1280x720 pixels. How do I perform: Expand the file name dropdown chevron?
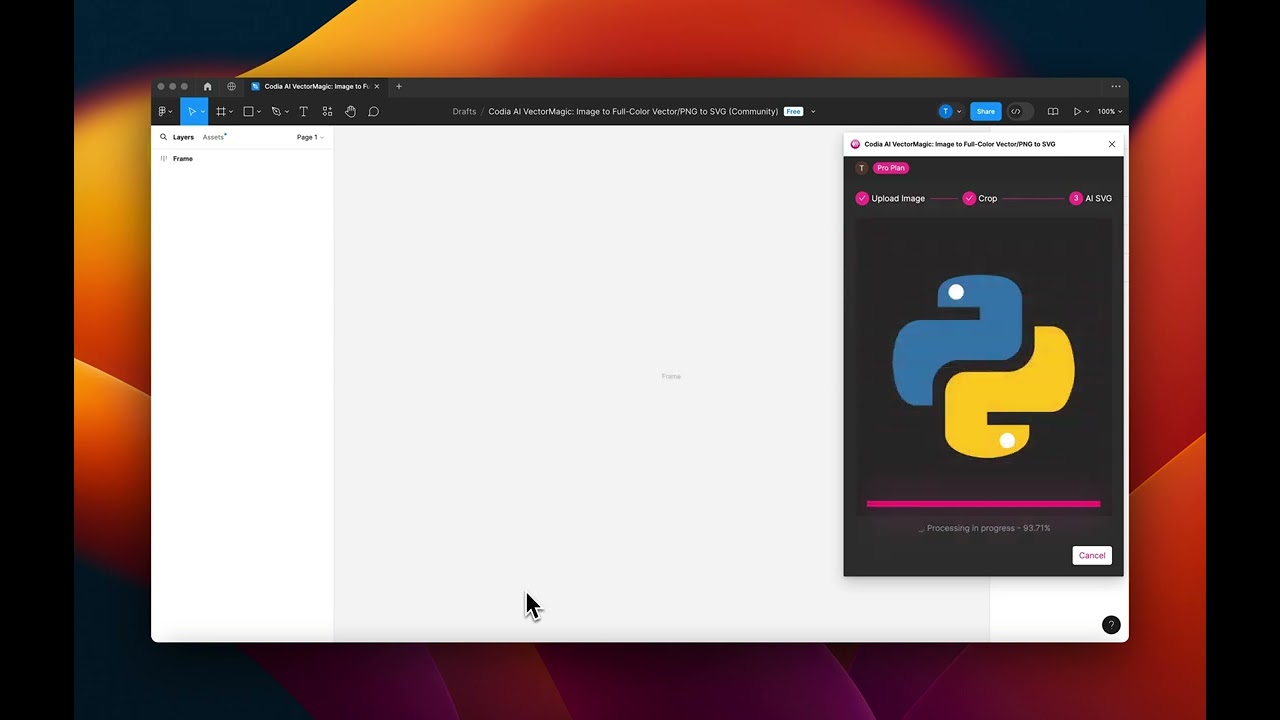[x=813, y=111]
